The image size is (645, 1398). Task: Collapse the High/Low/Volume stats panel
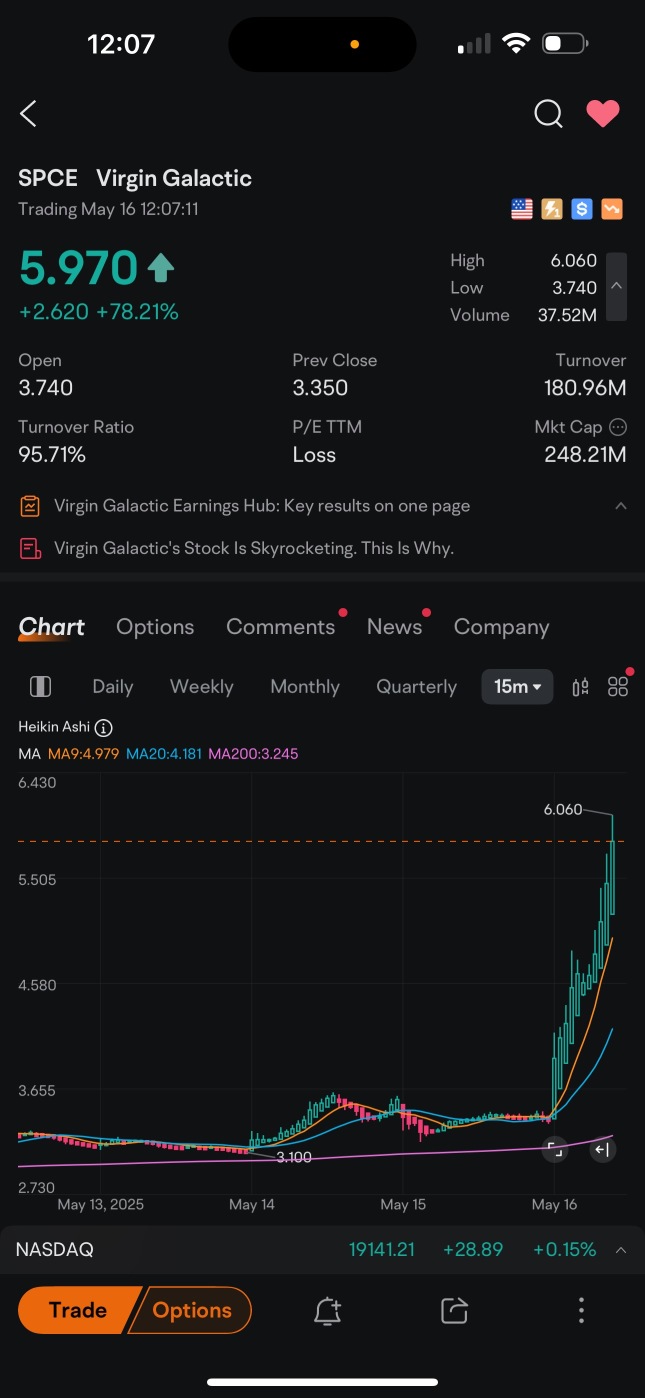pyautogui.click(x=617, y=286)
